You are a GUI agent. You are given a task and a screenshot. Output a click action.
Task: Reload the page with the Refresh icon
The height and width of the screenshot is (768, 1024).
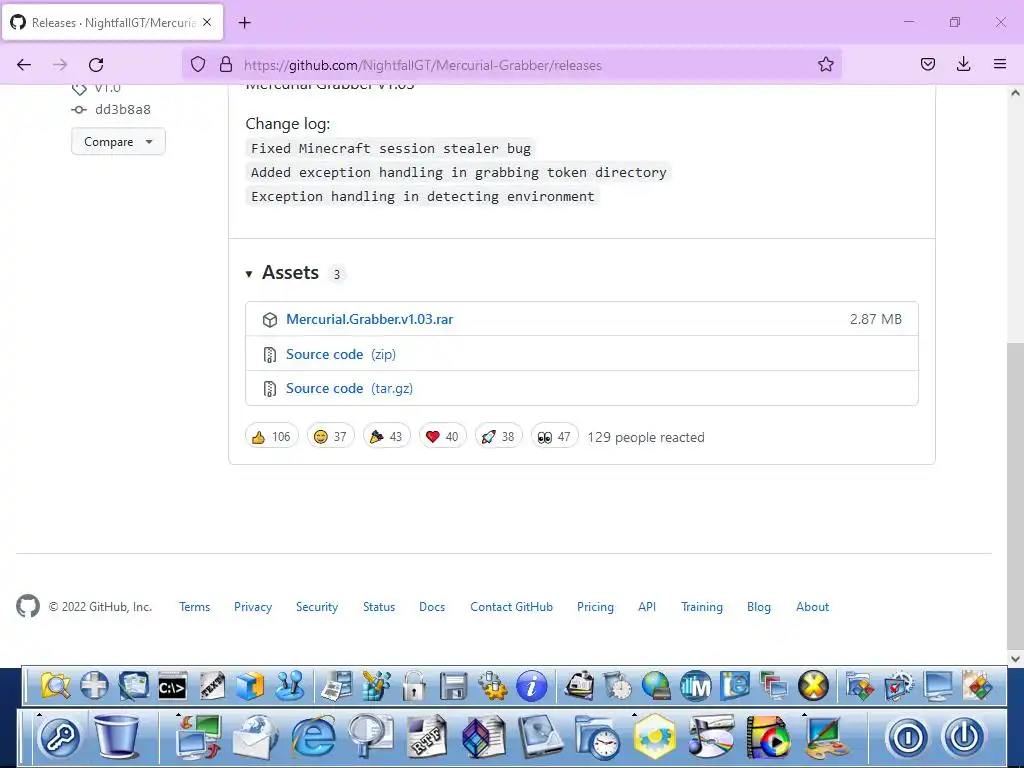(96, 64)
